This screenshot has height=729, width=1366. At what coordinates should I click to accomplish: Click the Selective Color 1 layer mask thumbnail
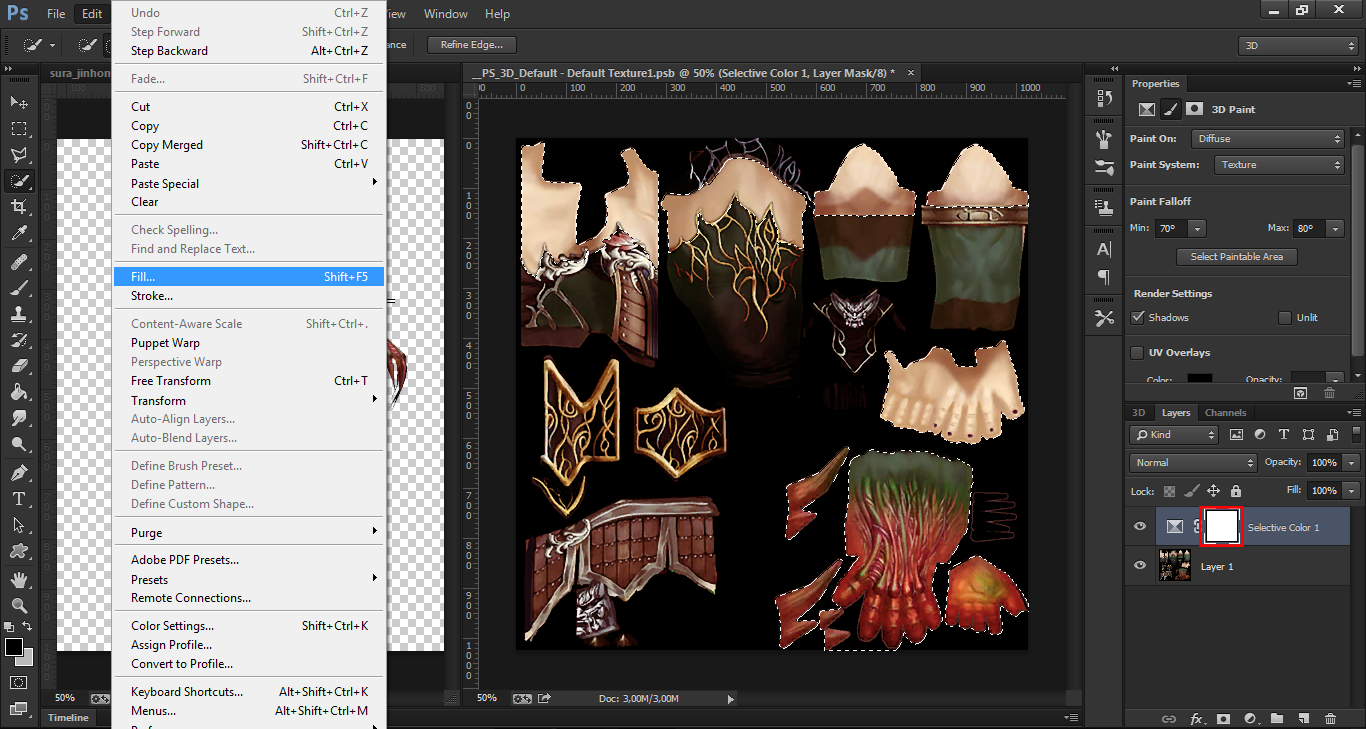pos(1222,526)
